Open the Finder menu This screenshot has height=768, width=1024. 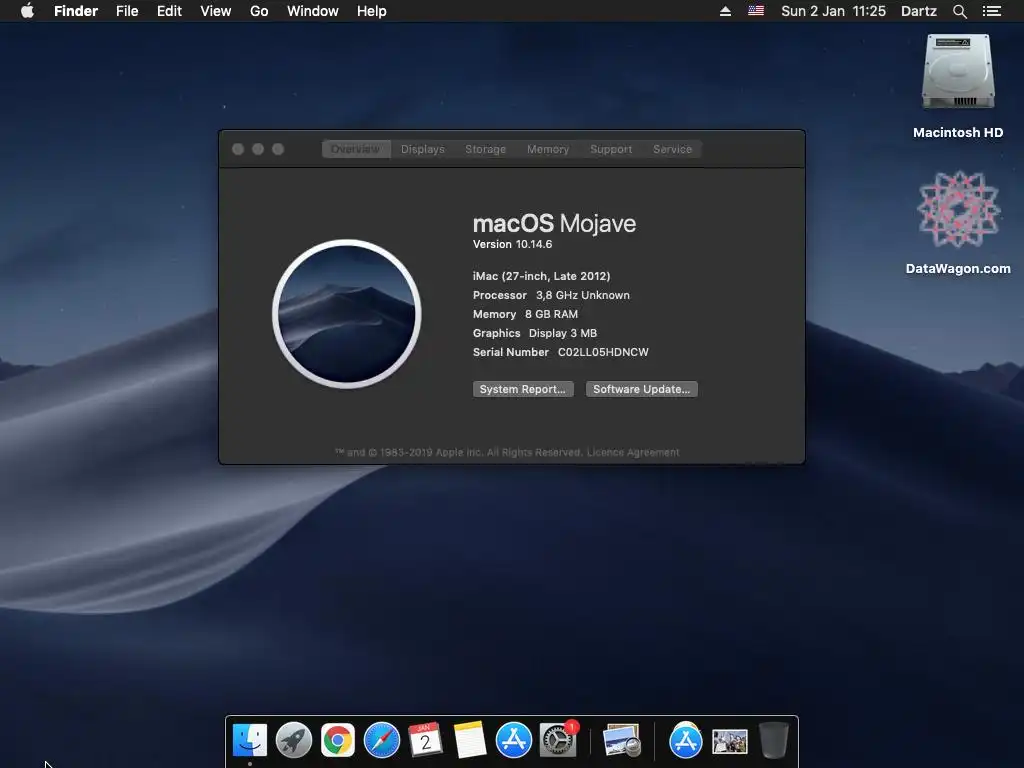click(x=76, y=11)
